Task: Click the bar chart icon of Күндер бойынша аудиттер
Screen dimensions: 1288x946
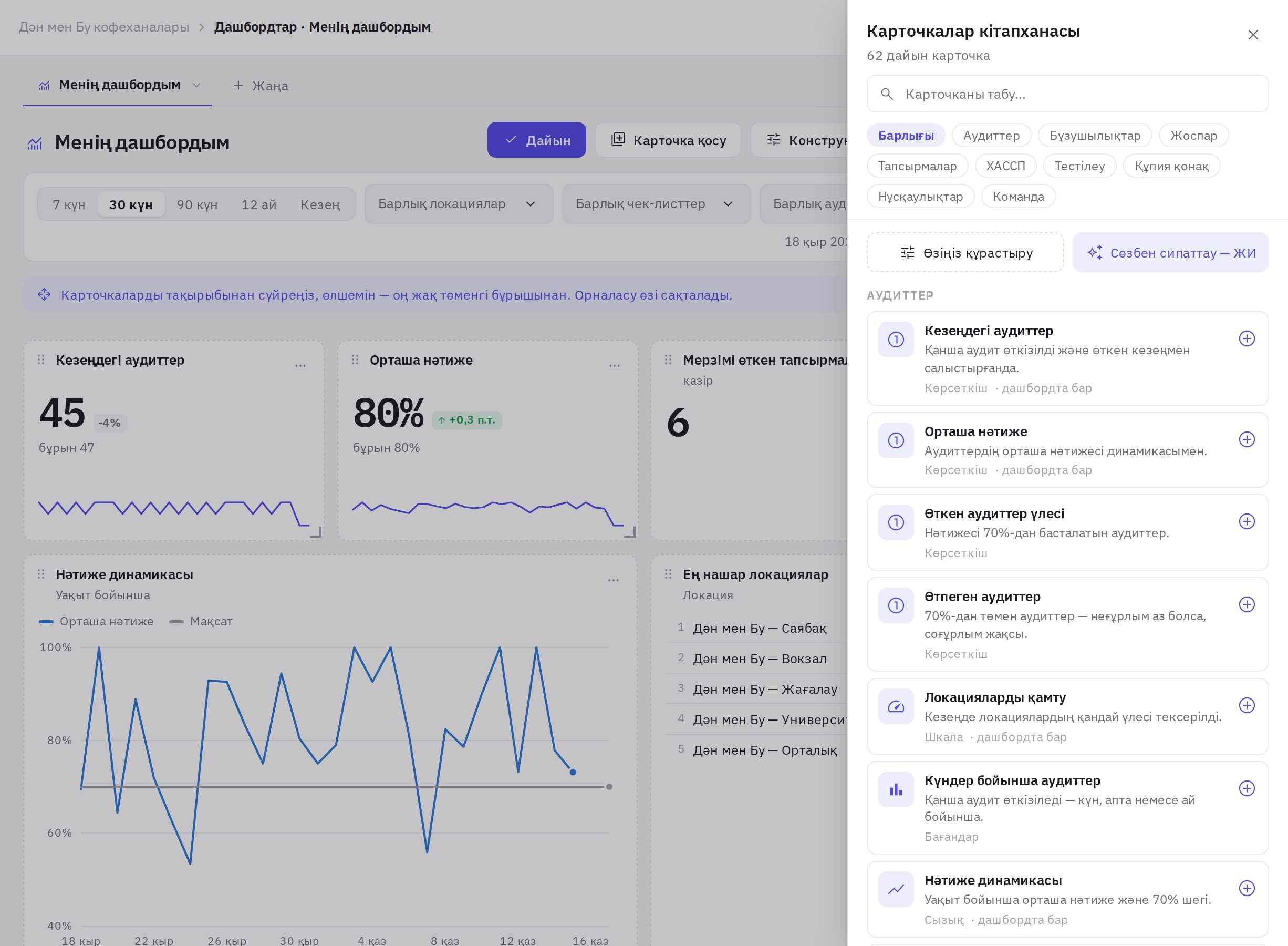Action: click(x=896, y=790)
